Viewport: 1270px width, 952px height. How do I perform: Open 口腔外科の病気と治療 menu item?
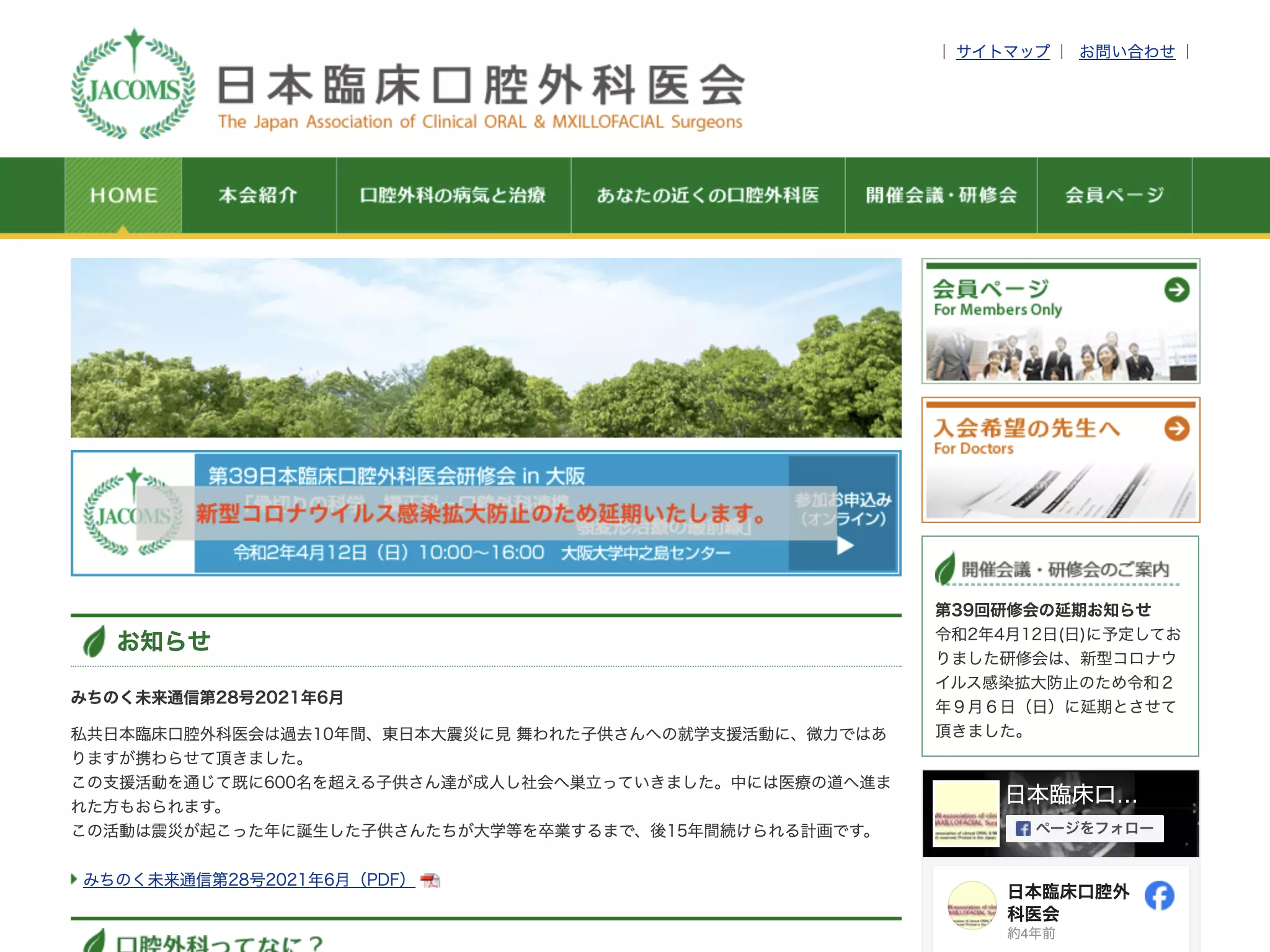pyautogui.click(x=453, y=195)
